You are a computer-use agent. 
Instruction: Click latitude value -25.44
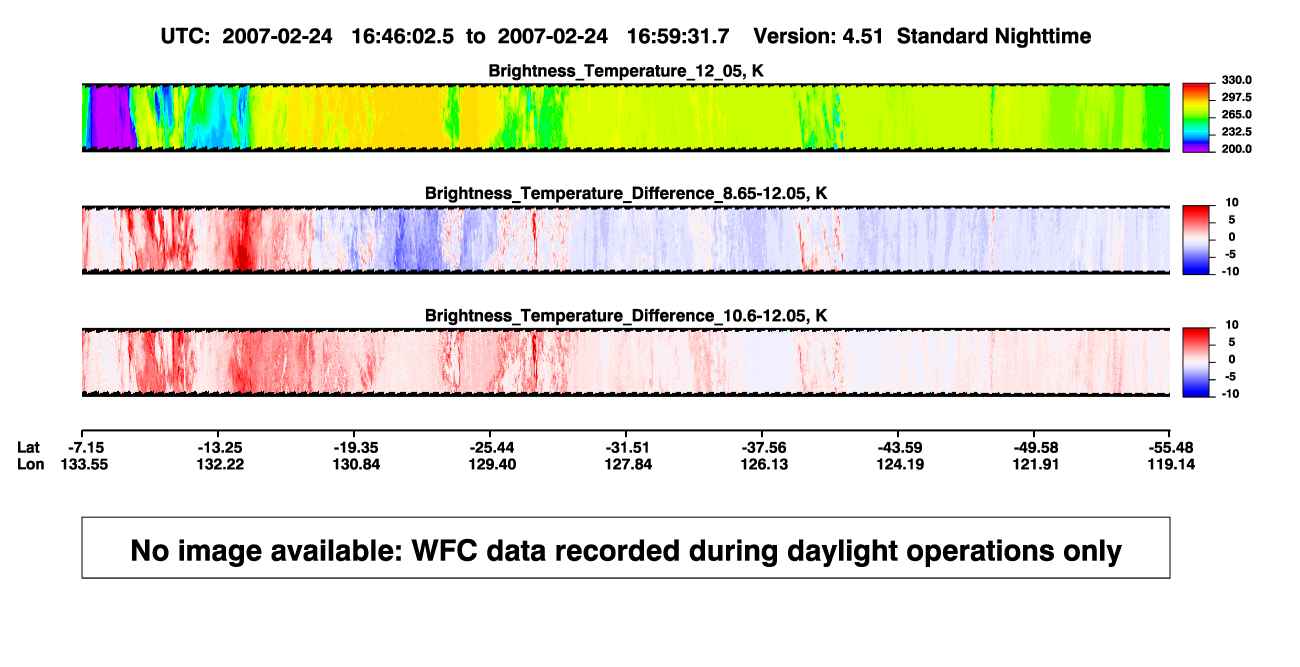(490, 446)
